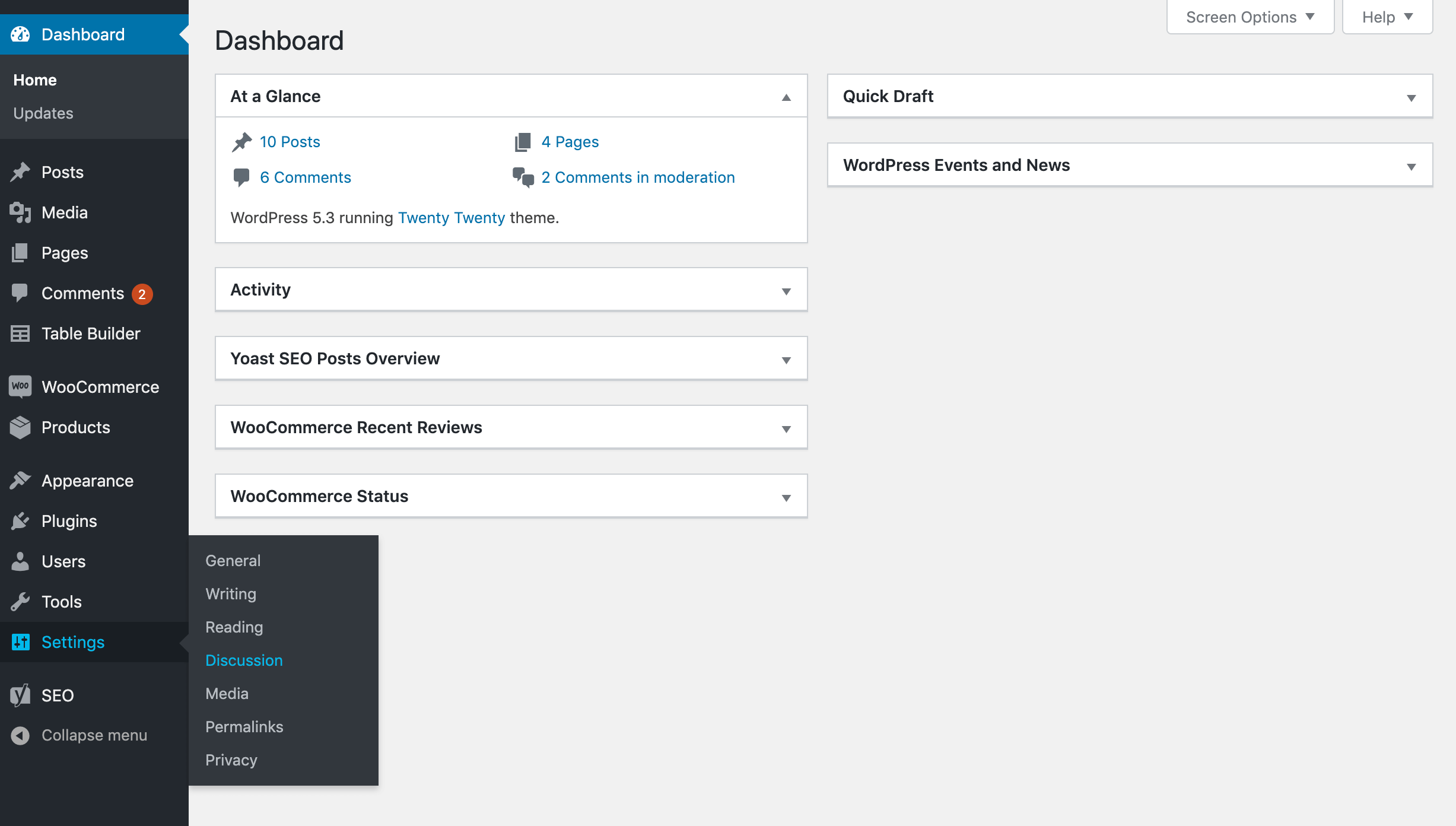Viewport: 1456px width, 826px height.
Task: Click the double-bubble icon beside Comments in moderation
Action: pyautogui.click(x=523, y=177)
